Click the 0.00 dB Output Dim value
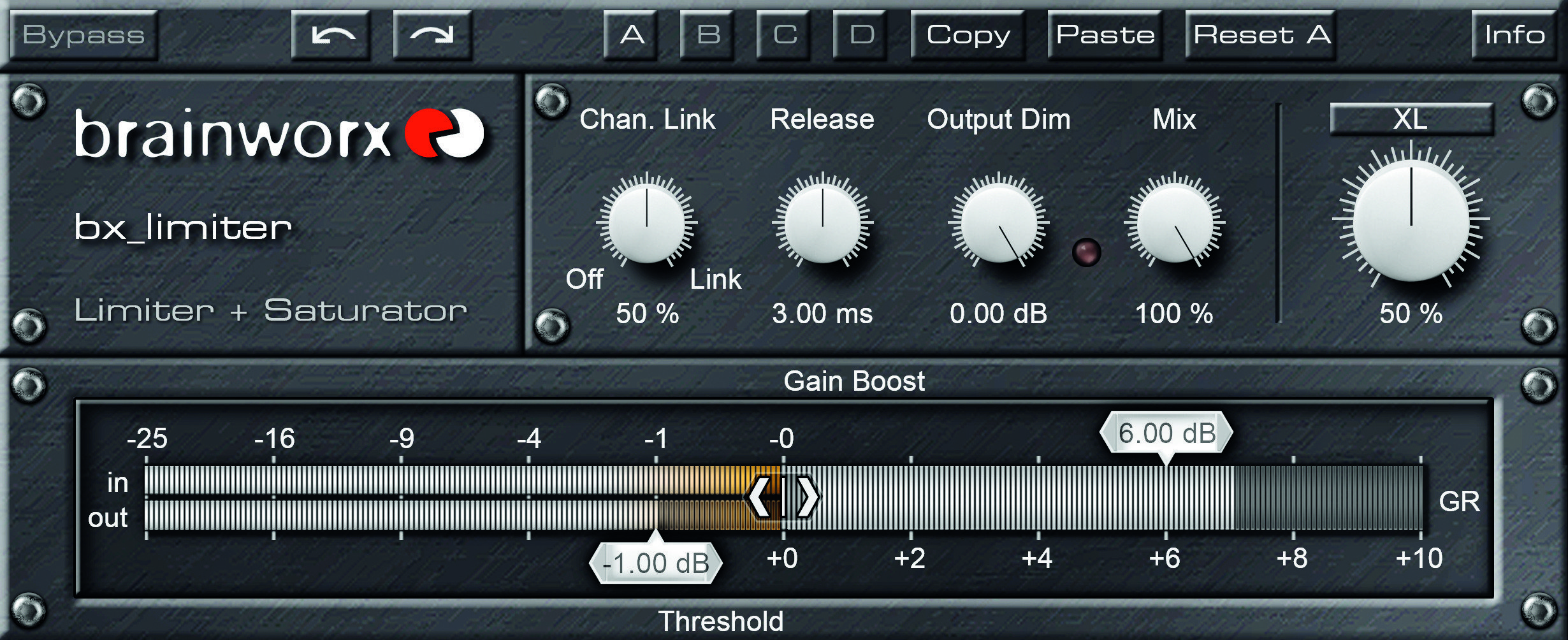This screenshot has height=640, width=1568. pos(998,313)
